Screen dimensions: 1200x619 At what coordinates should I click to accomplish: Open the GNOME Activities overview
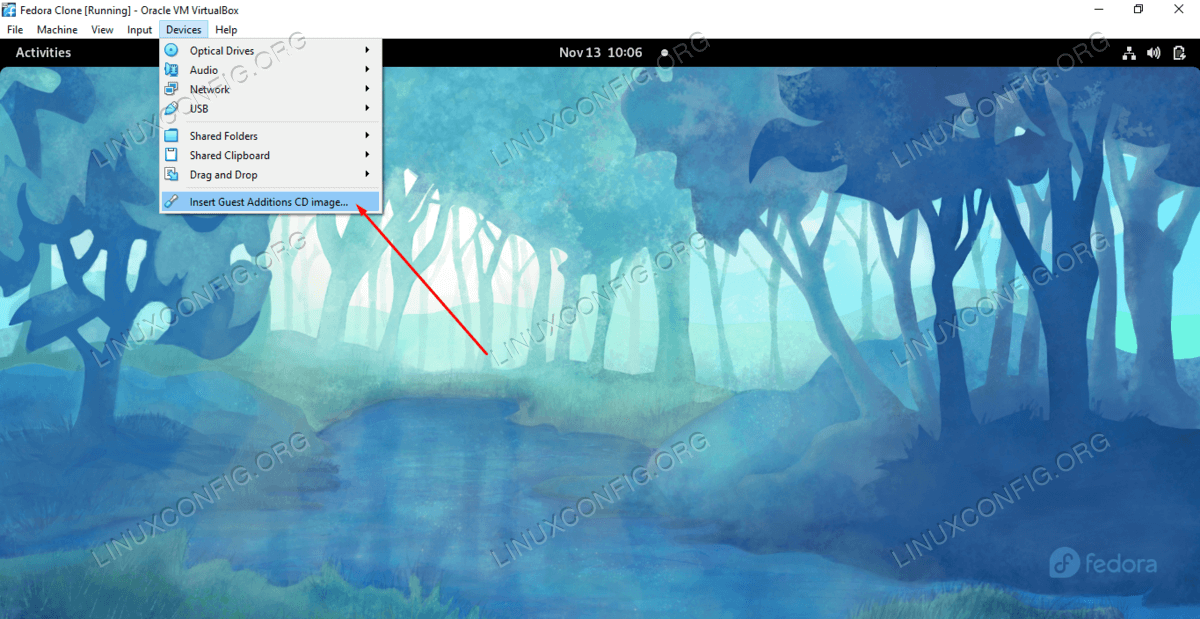pos(43,52)
